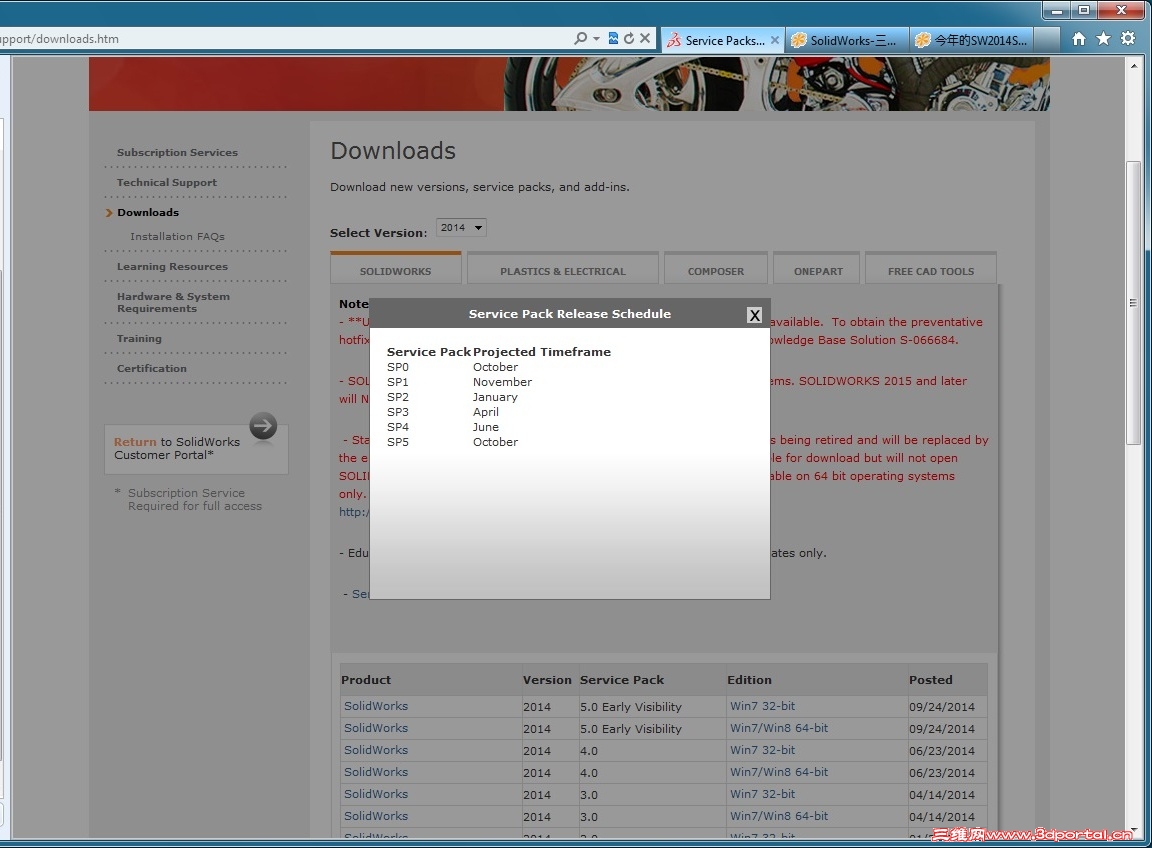This screenshot has height=848, width=1152.
Task: Open favorites star icon
Action: coord(1103,39)
